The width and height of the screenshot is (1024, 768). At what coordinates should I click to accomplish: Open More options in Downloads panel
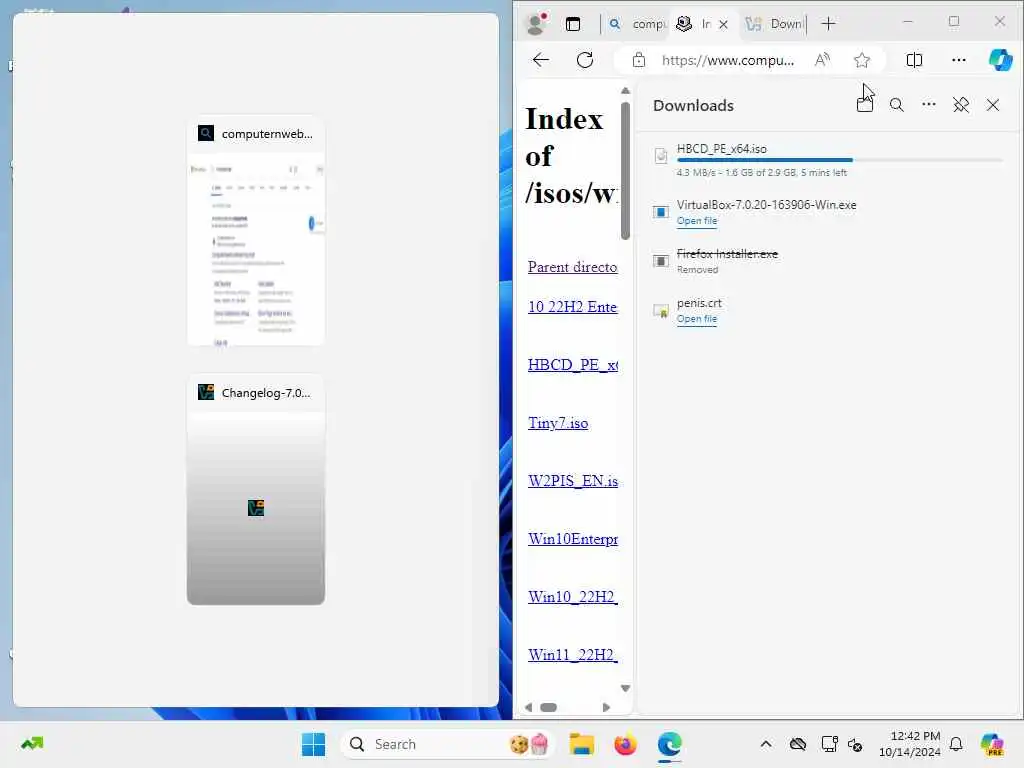(x=929, y=104)
